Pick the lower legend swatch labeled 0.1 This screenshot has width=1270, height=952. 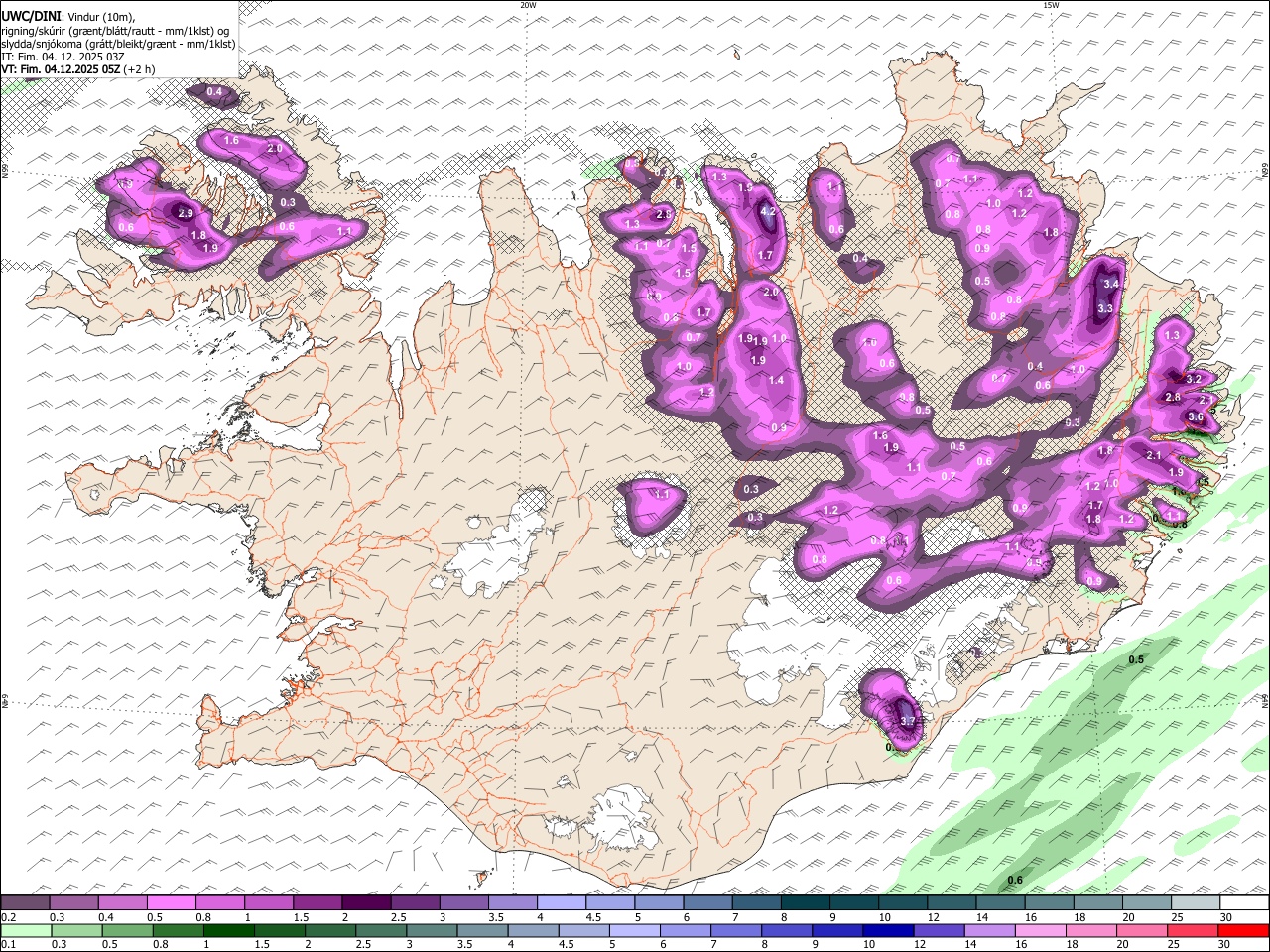(25, 930)
